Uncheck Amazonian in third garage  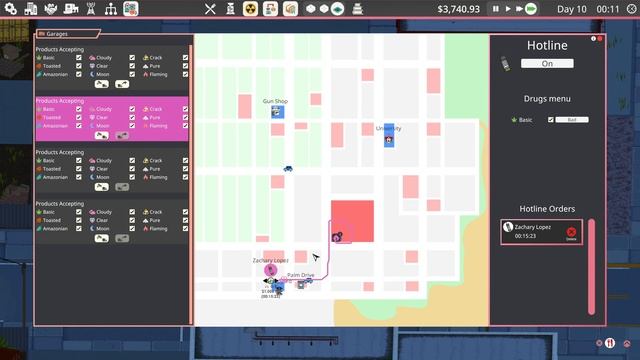[78, 177]
